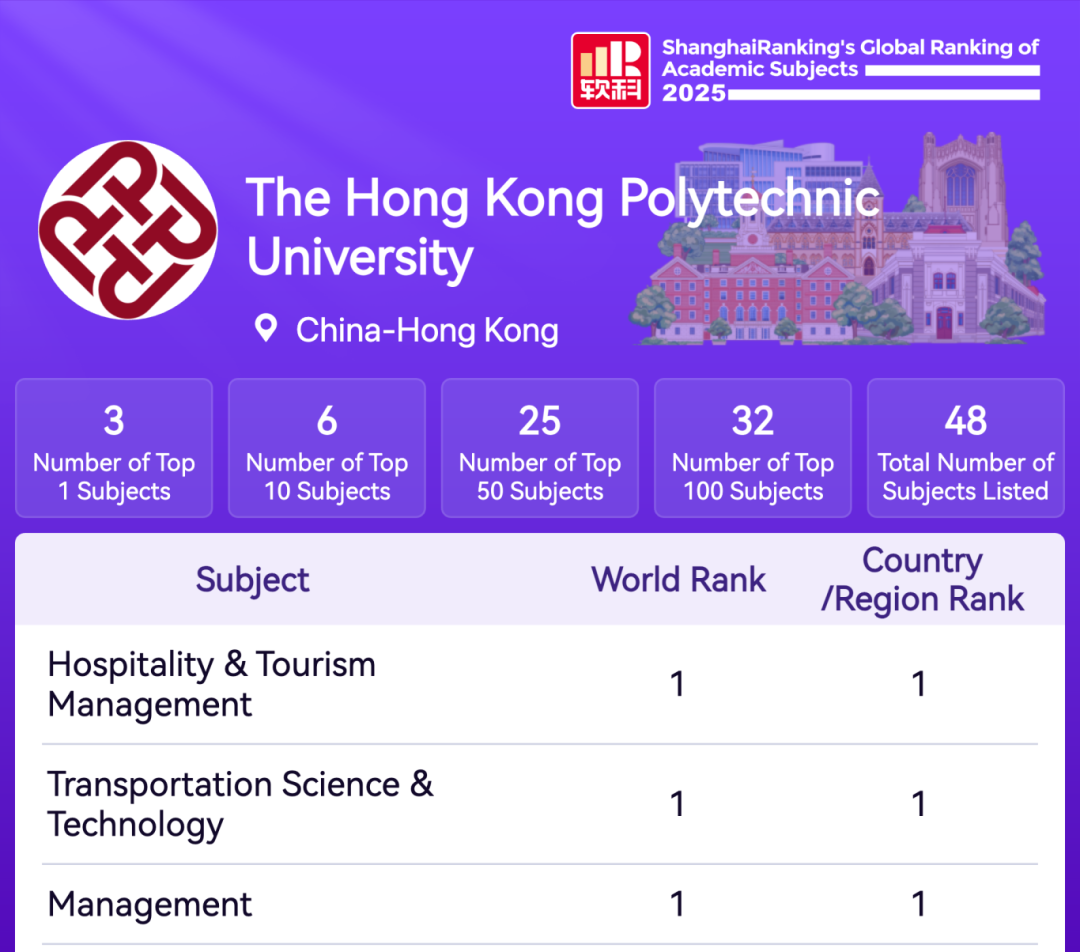Viewport: 1080px width, 952px height.
Task: Select the Total Number of Subjects Listed card
Action: (x=966, y=448)
